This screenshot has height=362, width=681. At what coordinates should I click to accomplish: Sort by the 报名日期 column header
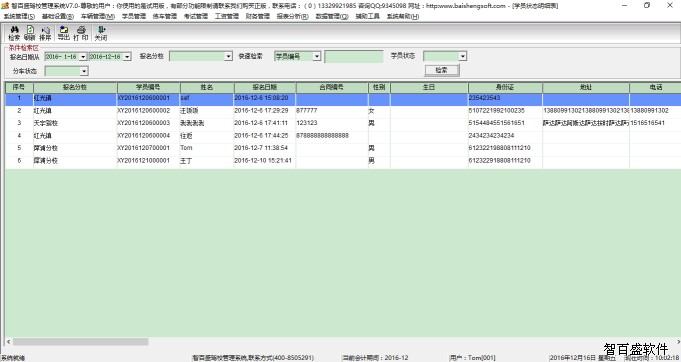pyautogui.click(x=265, y=87)
